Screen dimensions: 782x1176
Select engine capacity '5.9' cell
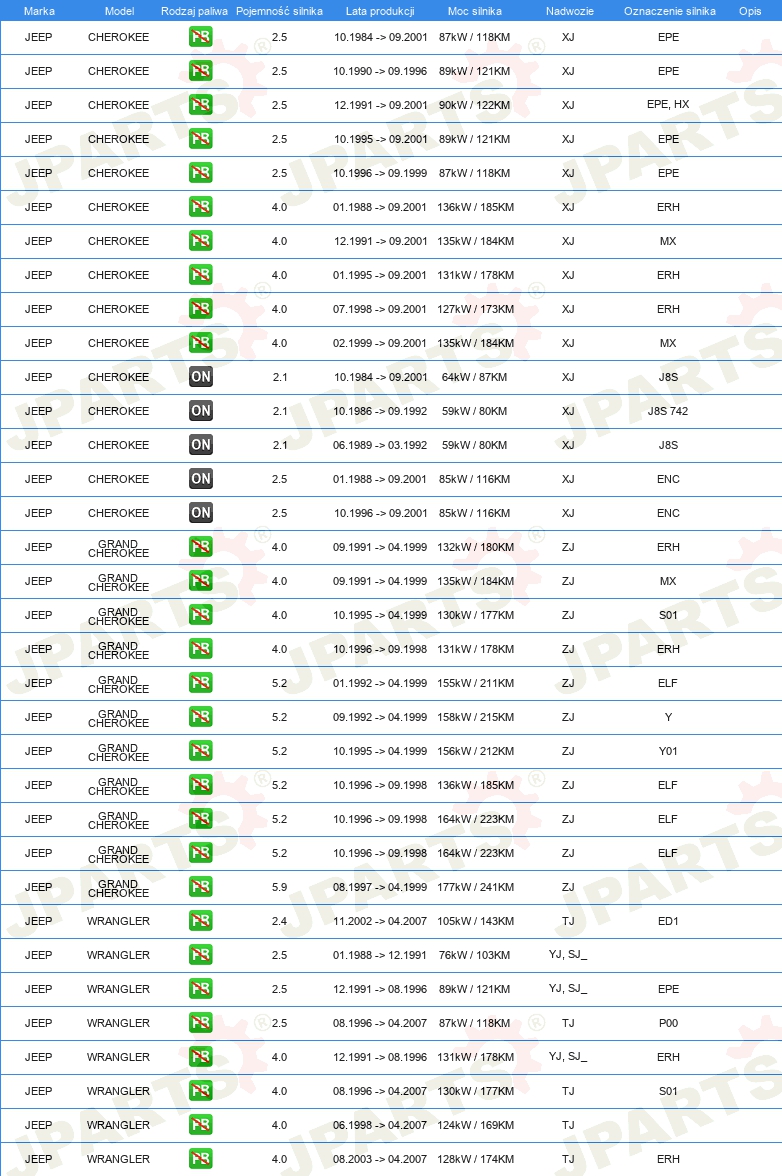tap(280, 887)
